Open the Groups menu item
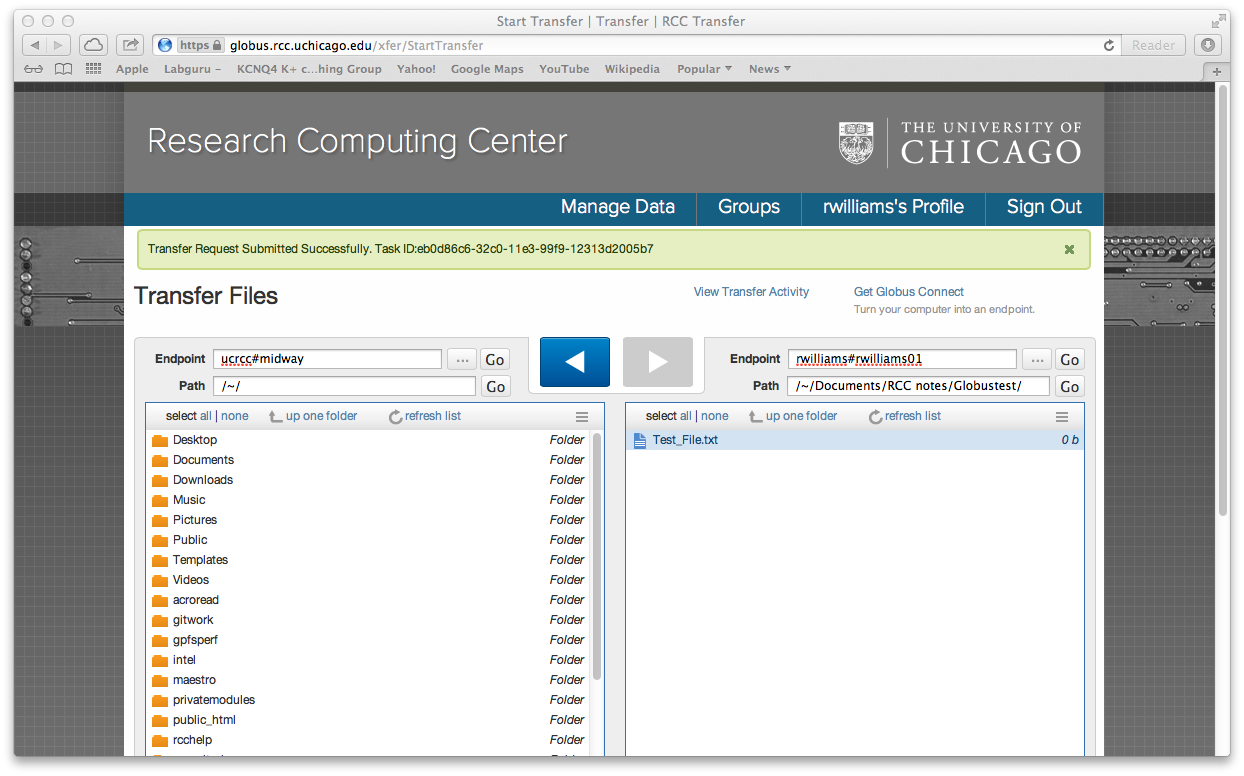The width and height of the screenshot is (1244, 776). click(x=749, y=207)
